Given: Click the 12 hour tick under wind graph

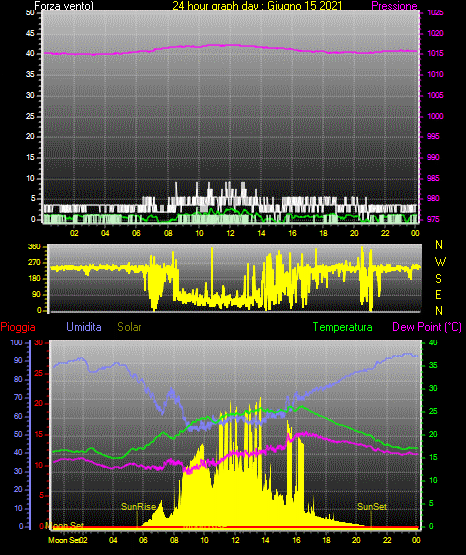Looking at the screenshot, I should tap(230, 233).
